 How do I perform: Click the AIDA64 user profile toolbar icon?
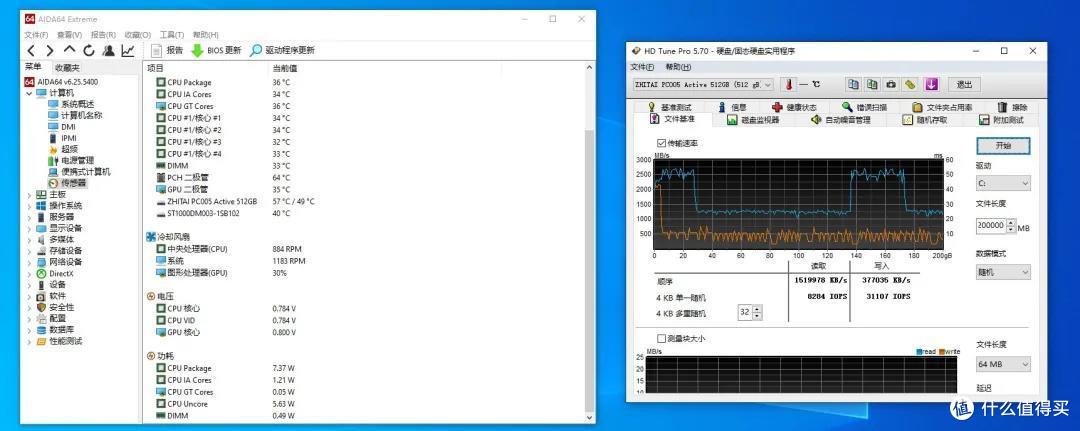coord(108,50)
